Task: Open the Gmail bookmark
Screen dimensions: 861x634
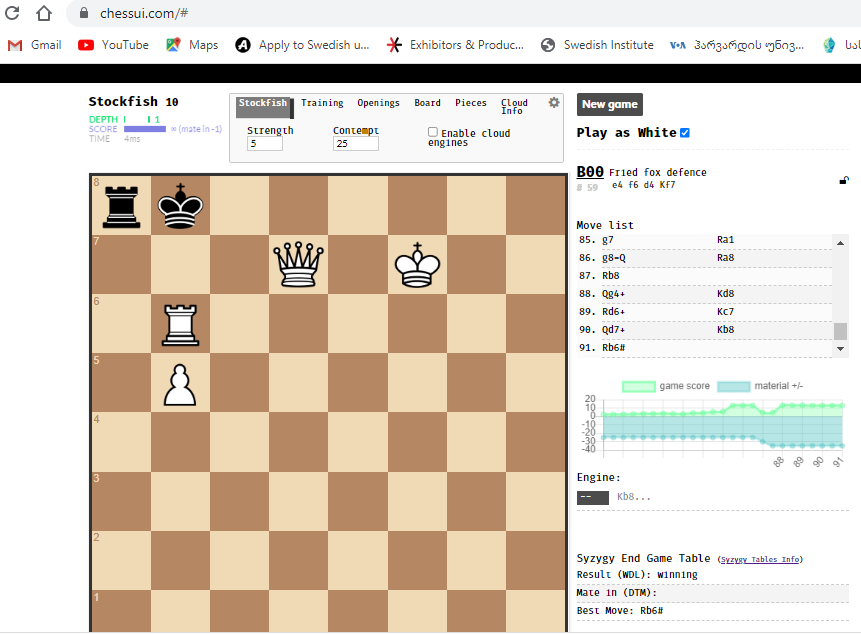Action: (34, 45)
